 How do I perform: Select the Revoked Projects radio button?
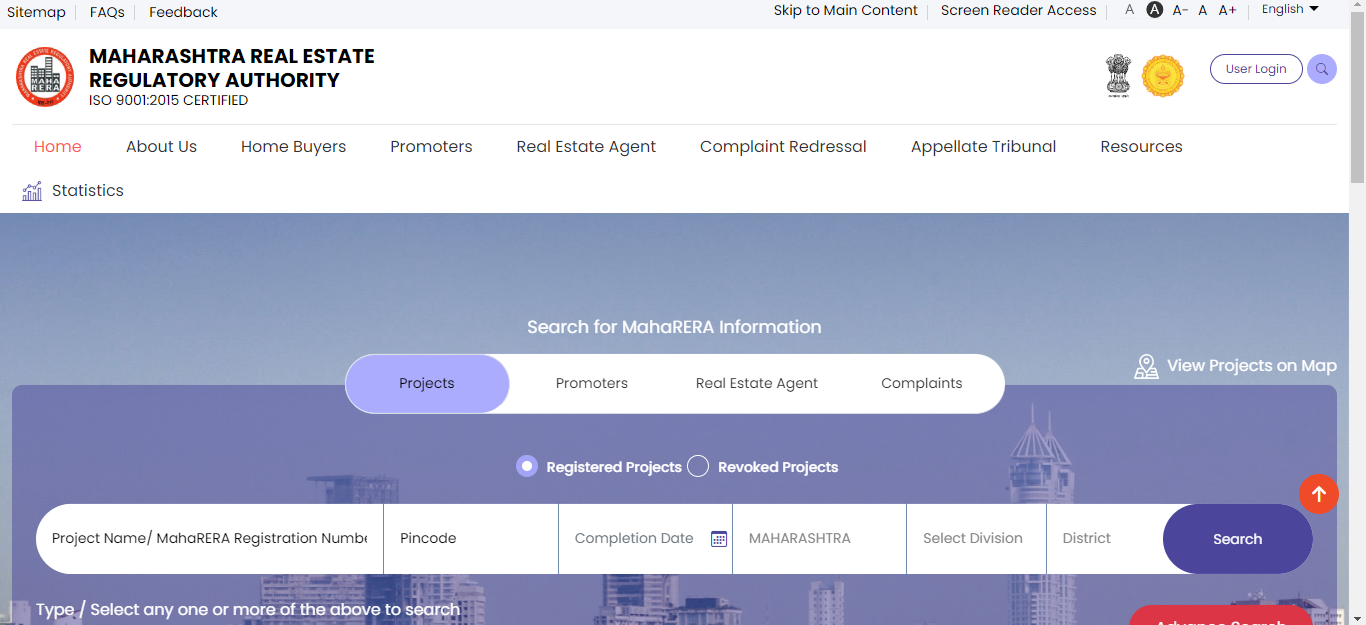(x=698, y=466)
